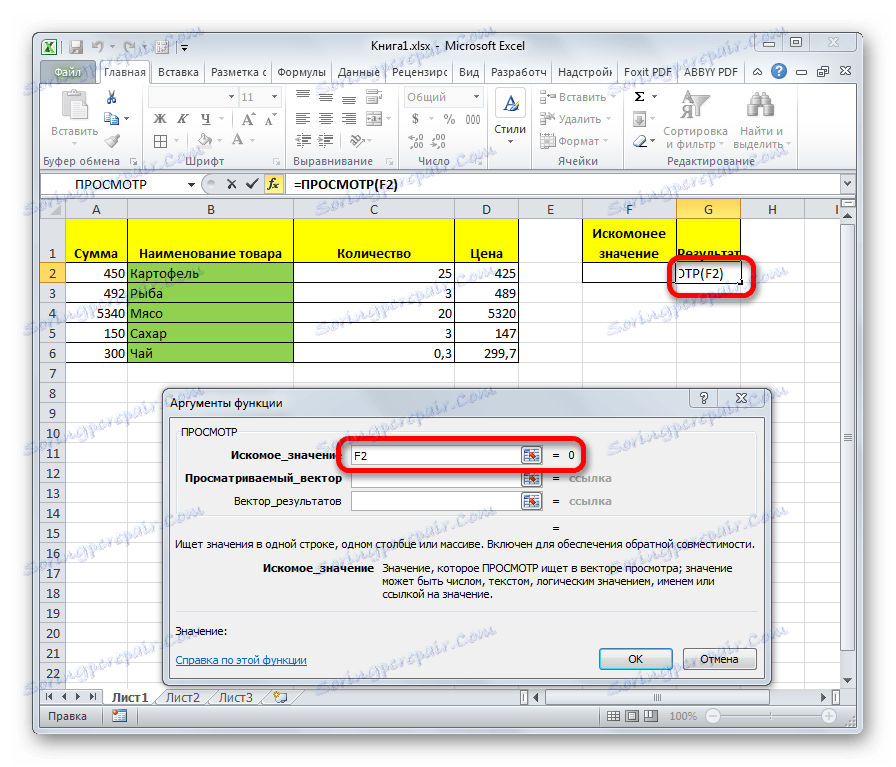Click the Fill down icon in Editing group
896x767 pixels.
pos(639,119)
